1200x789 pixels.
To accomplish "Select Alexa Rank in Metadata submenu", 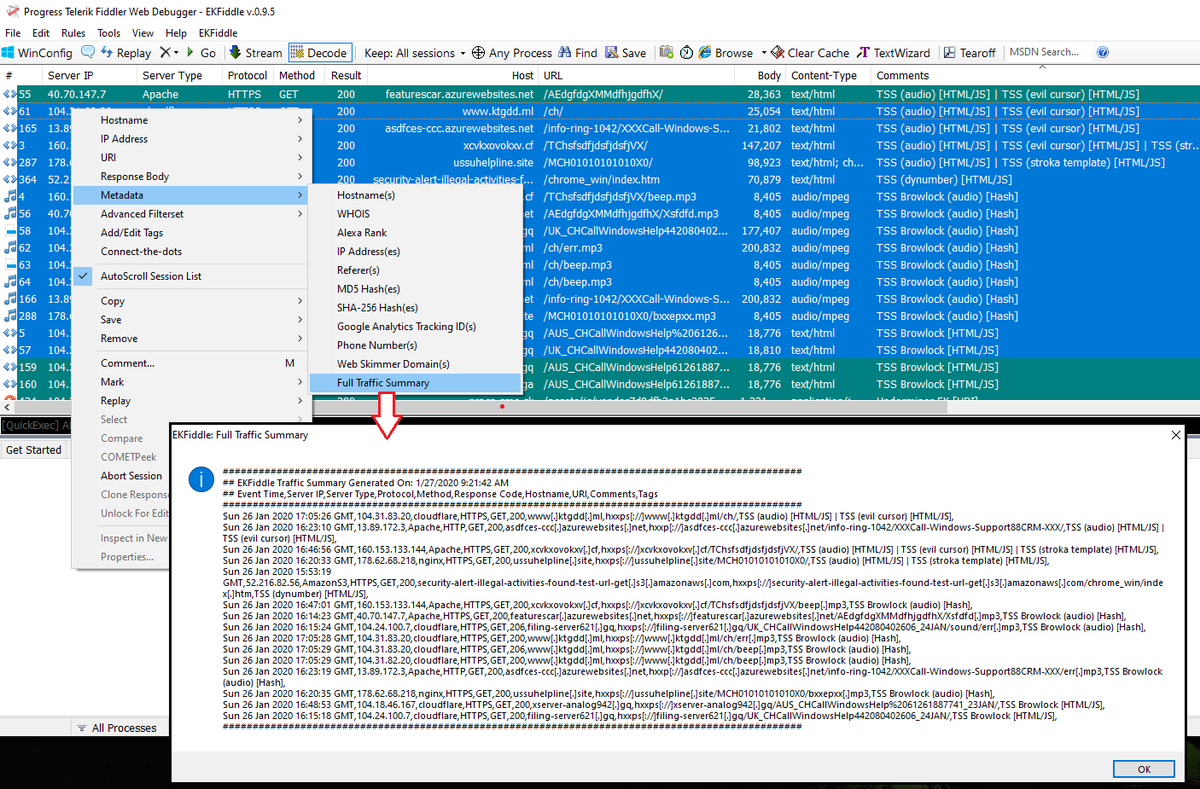I will point(415,233).
